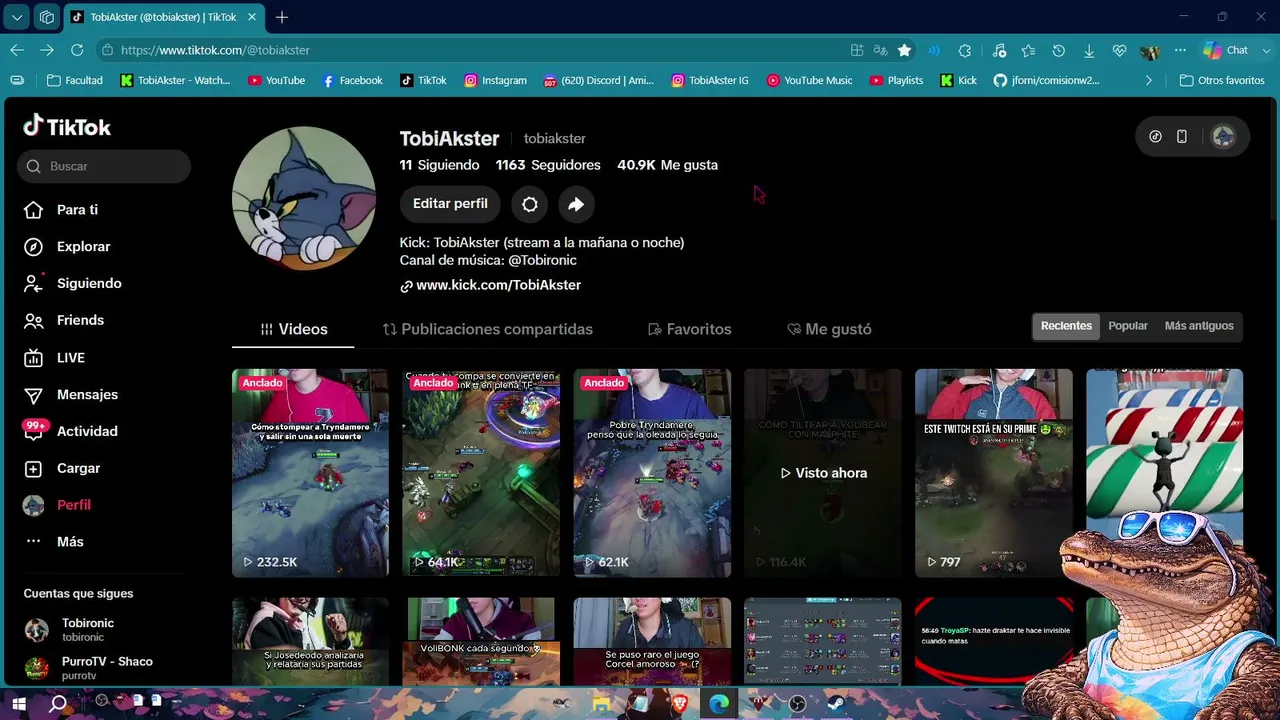Open Windows taskbar search
The width and height of the screenshot is (1280, 720).
click(58, 704)
